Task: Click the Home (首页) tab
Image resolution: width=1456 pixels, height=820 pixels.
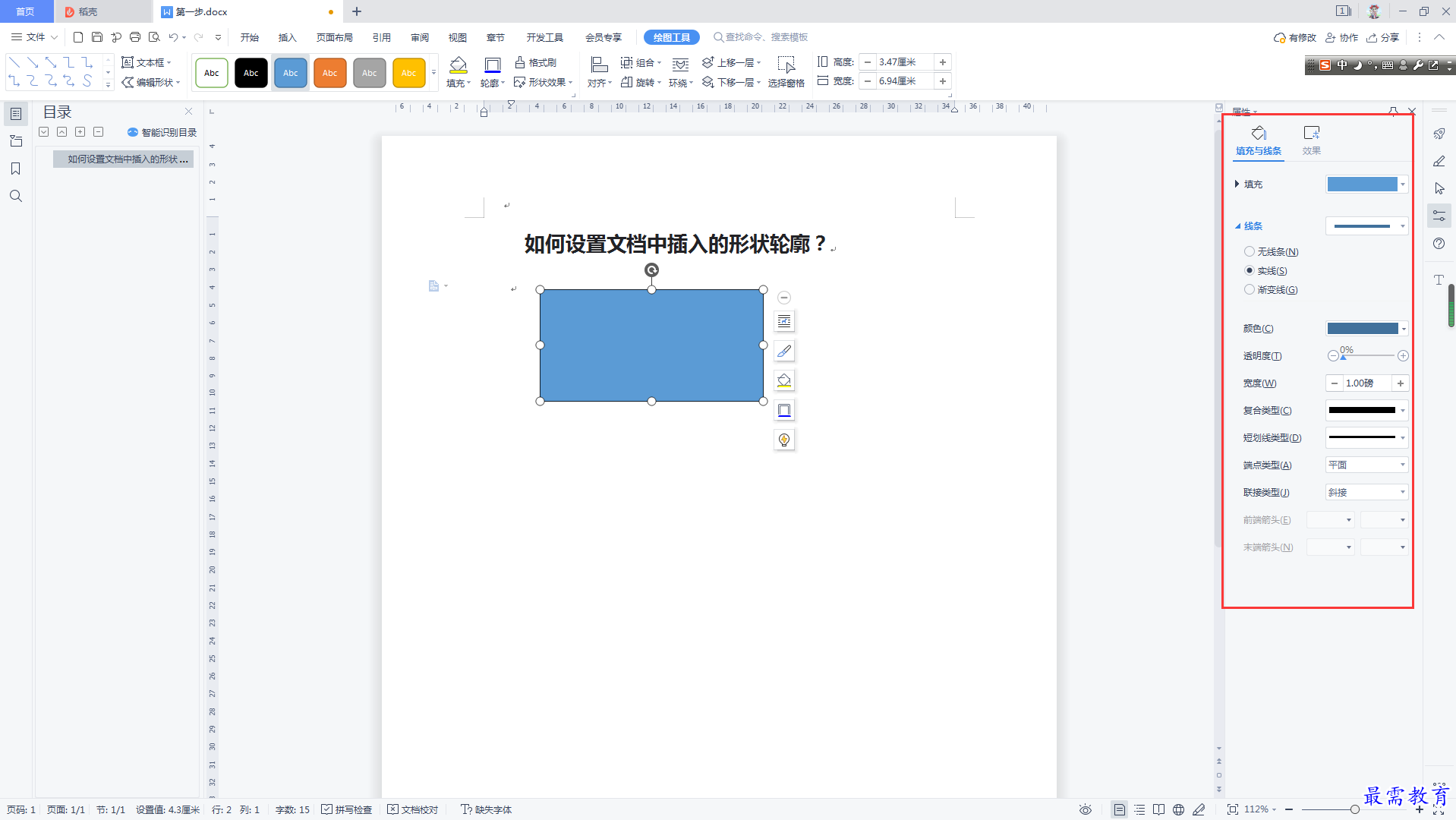Action: 26,11
